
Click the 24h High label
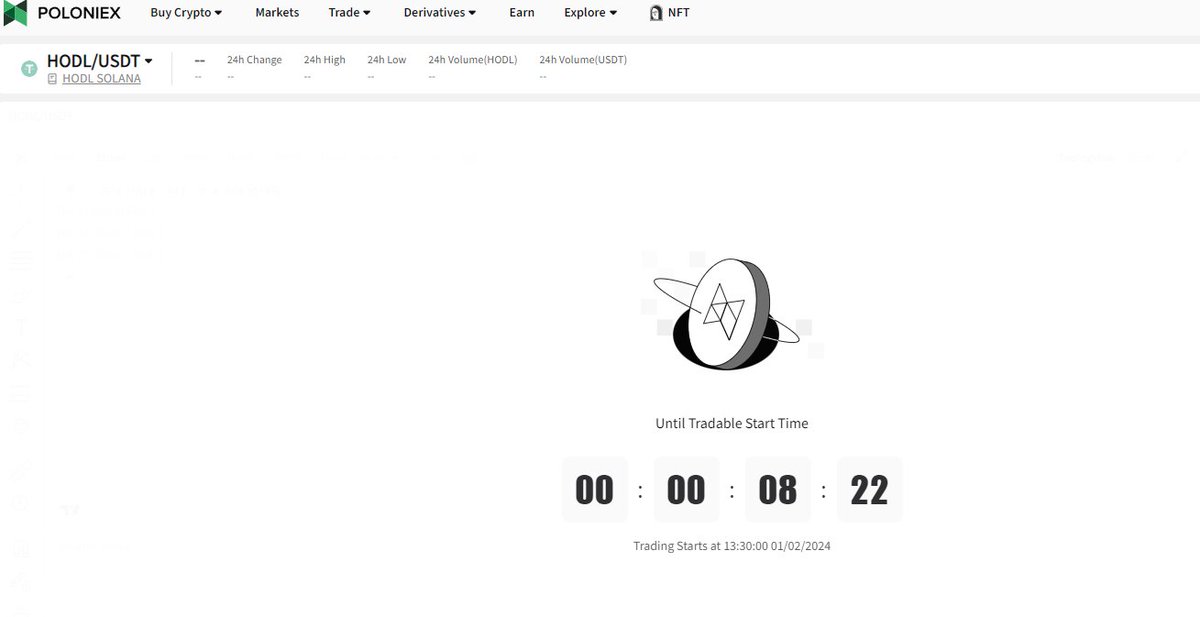pos(325,60)
